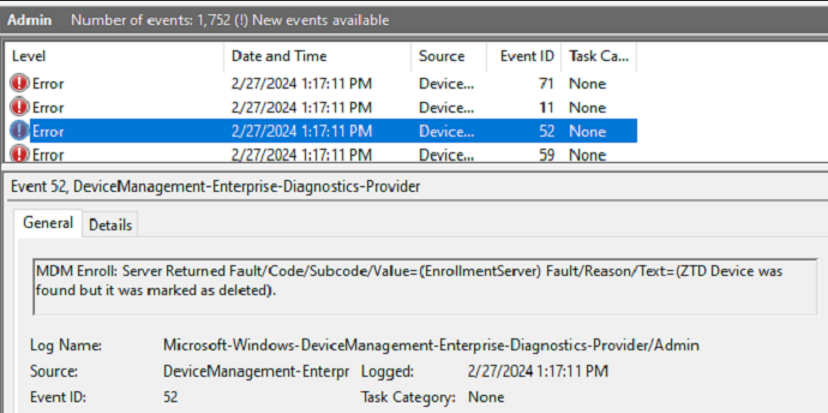Click the error icon on the Event 59 row
Screen dimensions: 828x413
pos(20,154)
